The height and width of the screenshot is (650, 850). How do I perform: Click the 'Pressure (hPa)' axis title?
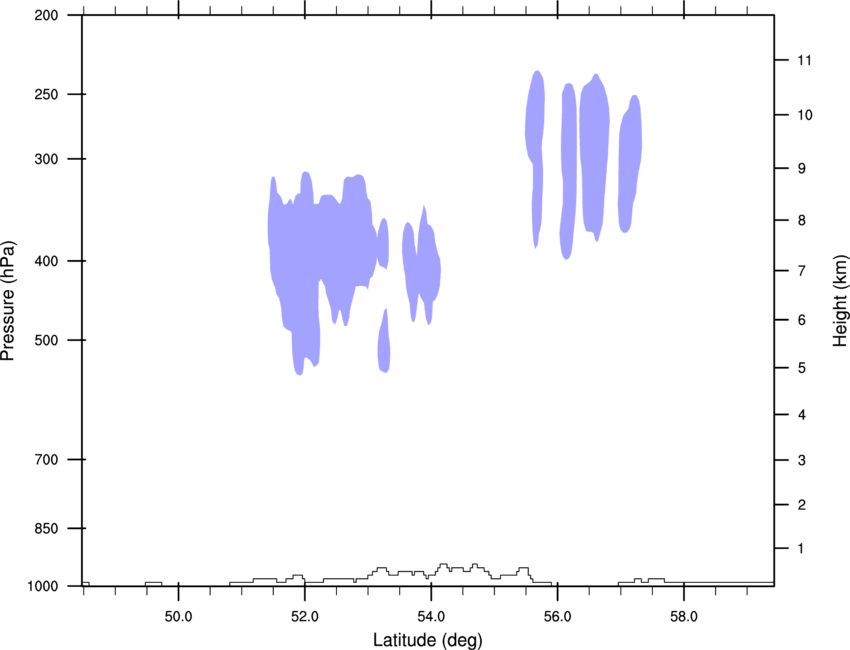[8, 300]
